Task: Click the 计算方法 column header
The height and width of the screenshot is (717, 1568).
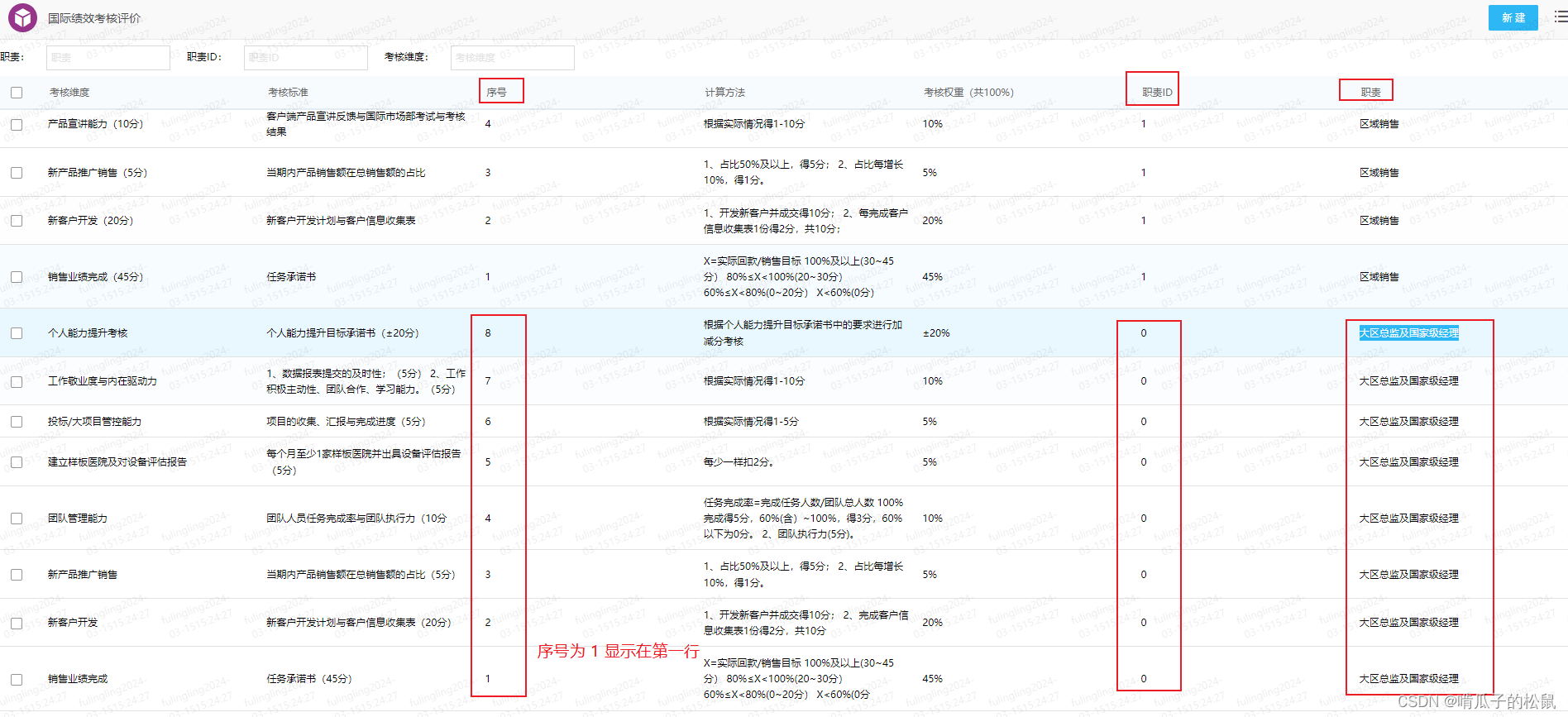Action: (x=724, y=93)
